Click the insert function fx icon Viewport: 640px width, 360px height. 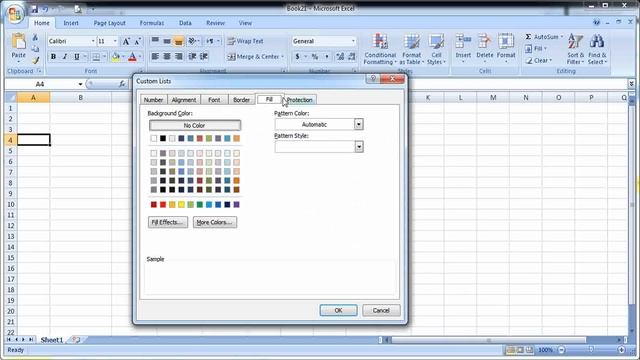point(122,84)
